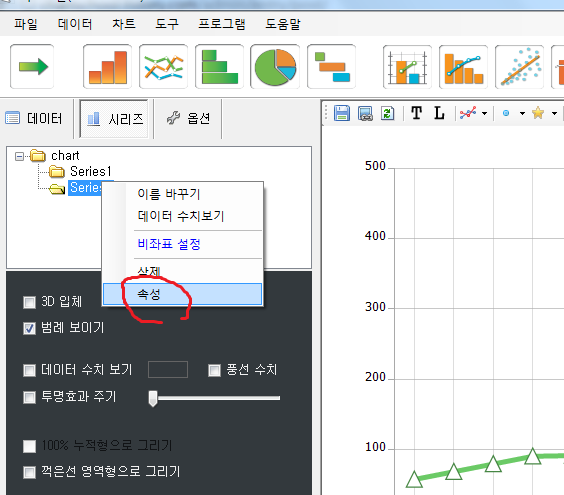Select the pie chart icon
Viewport: 564px width, 495px height.
click(x=275, y=67)
